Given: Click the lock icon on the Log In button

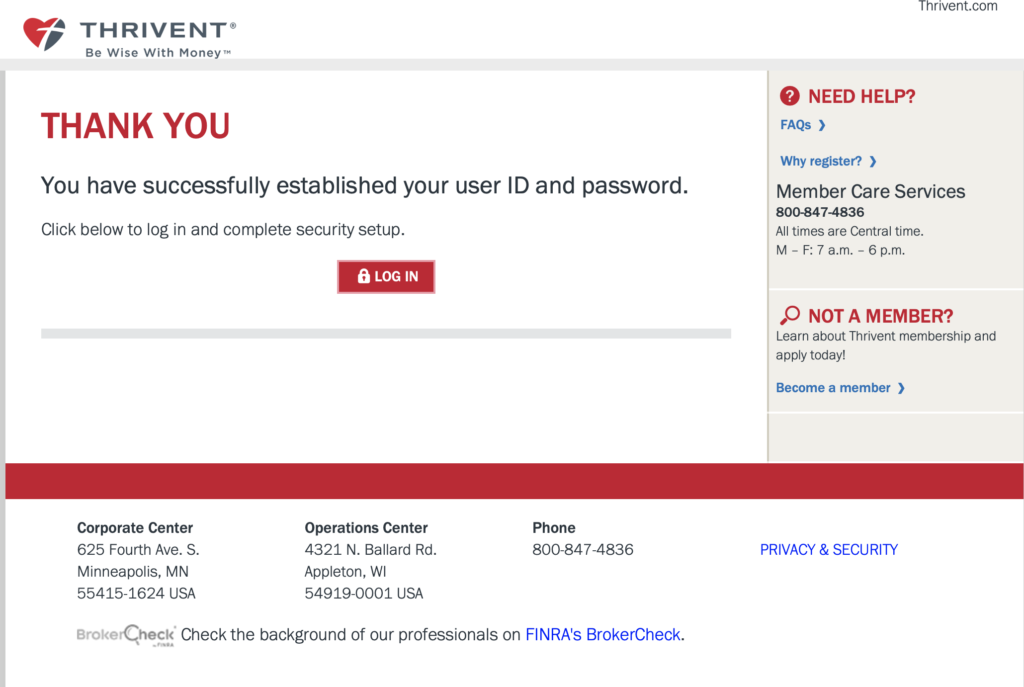Looking at the screenshot, I should click(363, 276).
